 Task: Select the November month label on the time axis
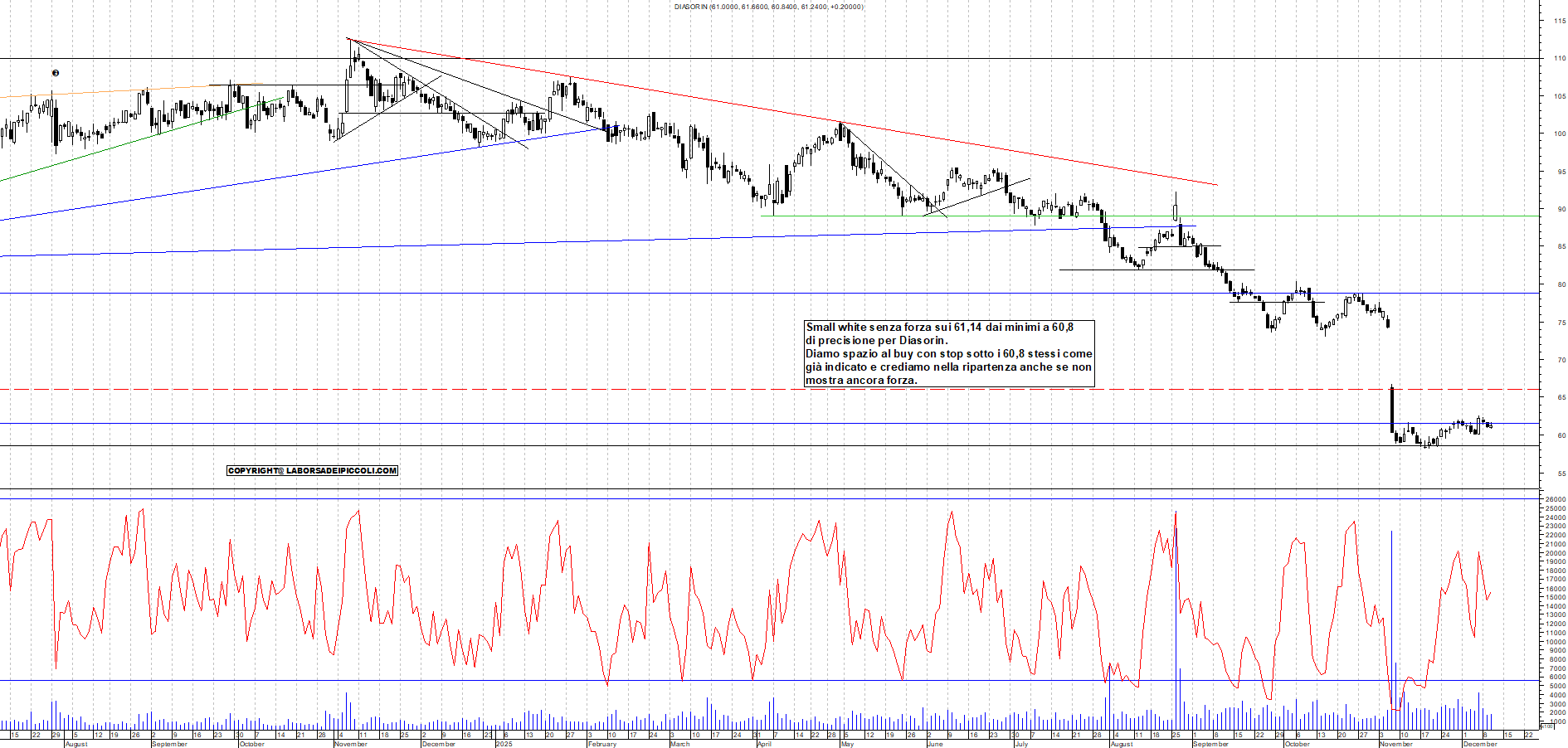(351, 744)
